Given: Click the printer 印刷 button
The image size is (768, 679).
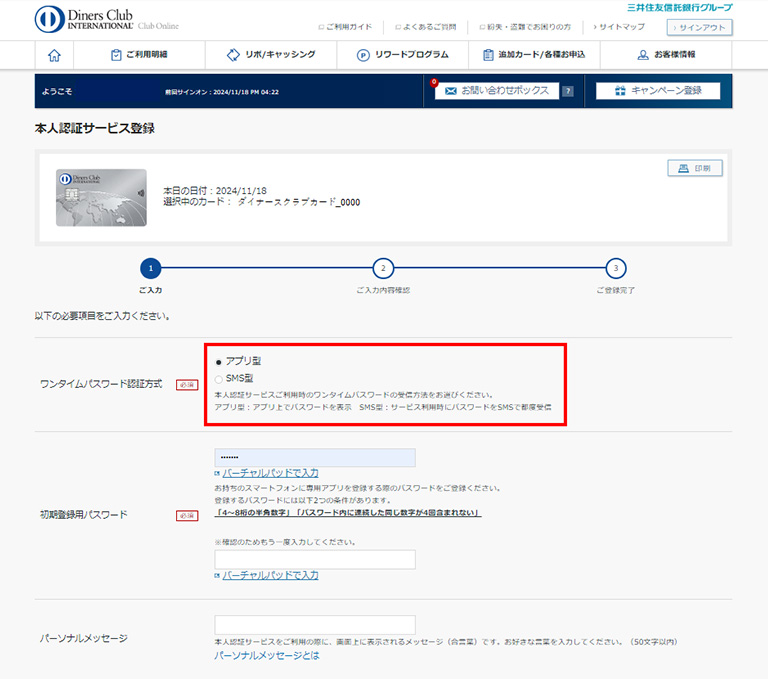Looking at the screenshot, I should coord(695,168).
